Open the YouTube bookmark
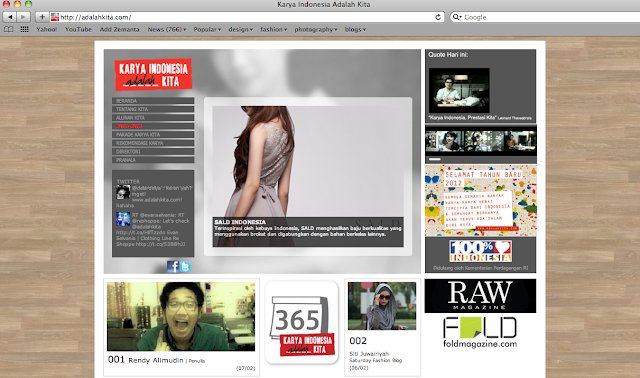 click(78, 29)
